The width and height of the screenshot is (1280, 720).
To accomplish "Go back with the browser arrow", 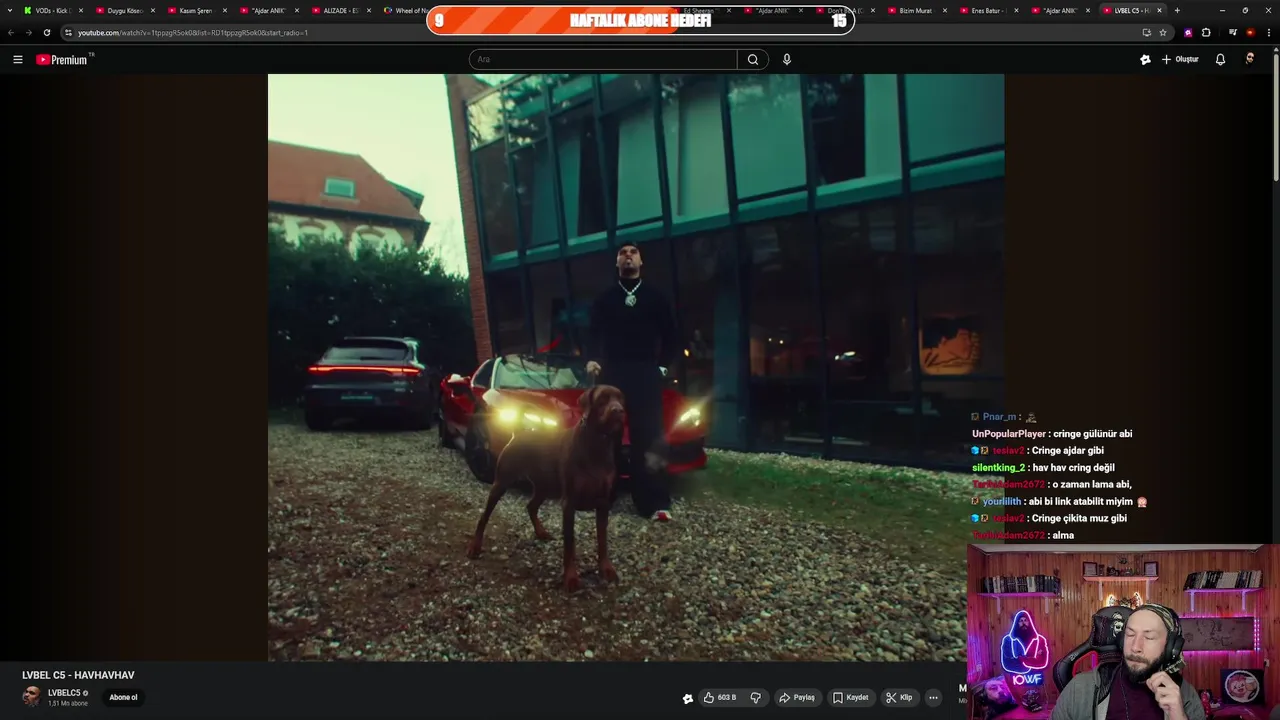I will (x=11, y=32).
